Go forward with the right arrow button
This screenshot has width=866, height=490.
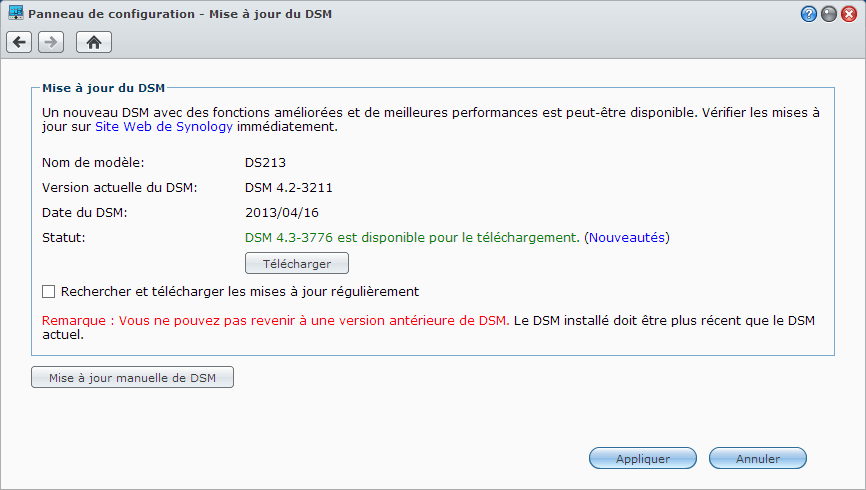(x=51, y=42)
